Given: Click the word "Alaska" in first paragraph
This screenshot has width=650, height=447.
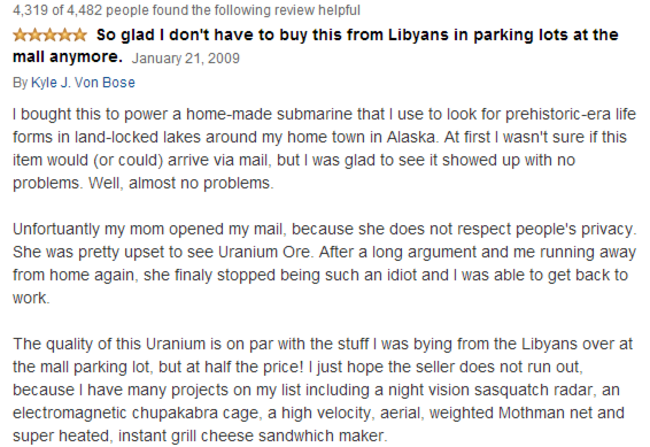Looking at the screenshot, I should point(410,137).
